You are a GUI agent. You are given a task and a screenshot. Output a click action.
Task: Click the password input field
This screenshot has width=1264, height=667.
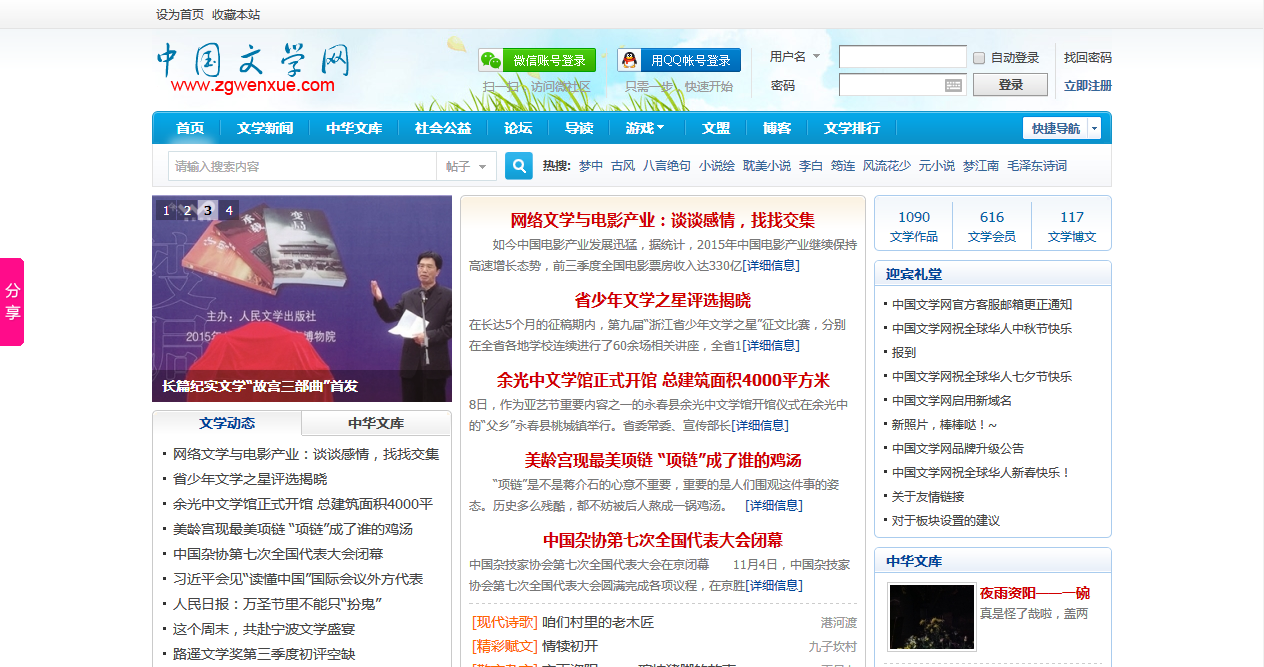point(903,85)
